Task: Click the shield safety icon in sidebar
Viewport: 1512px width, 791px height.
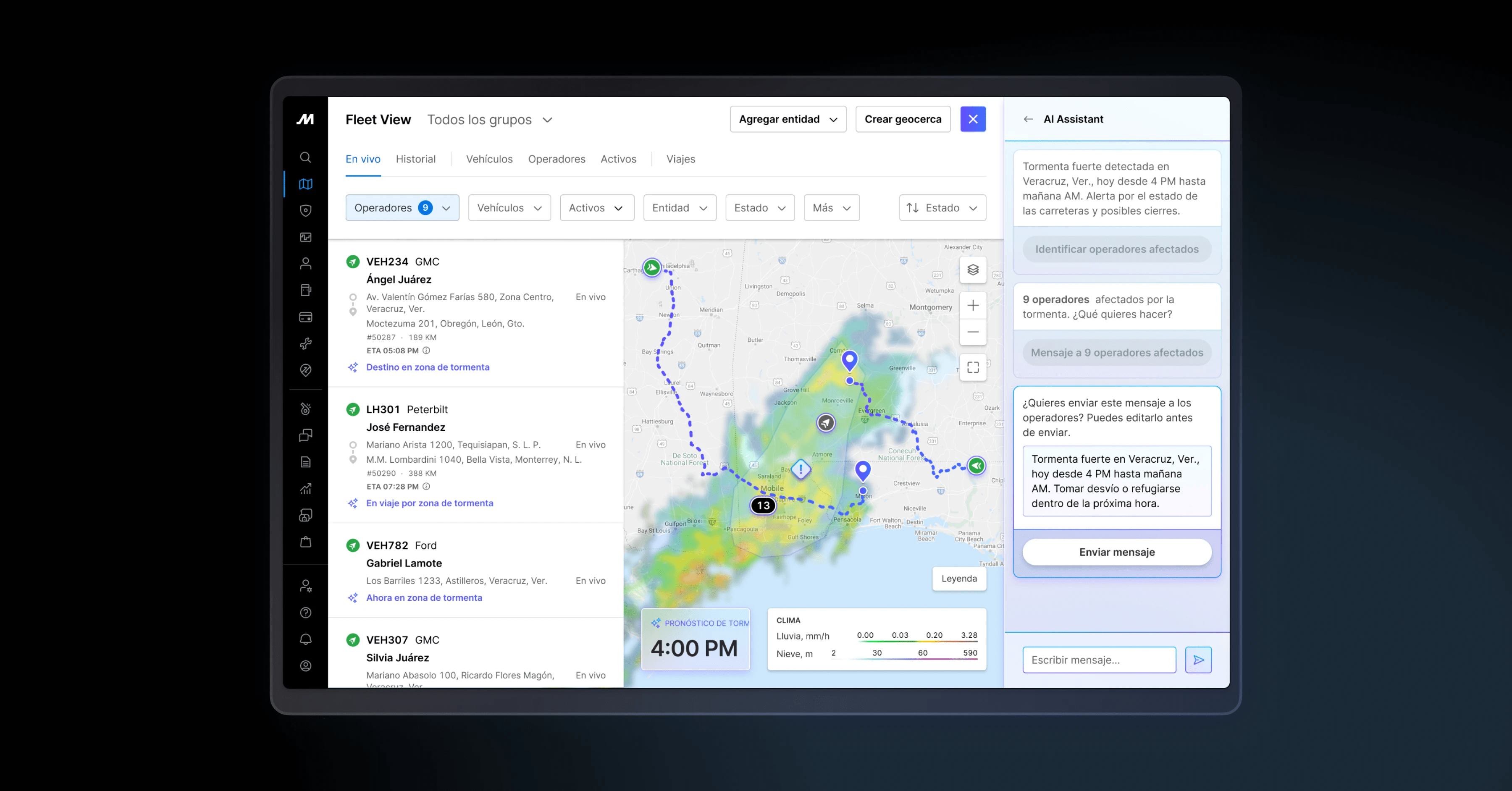Action: tap(305, 211)
